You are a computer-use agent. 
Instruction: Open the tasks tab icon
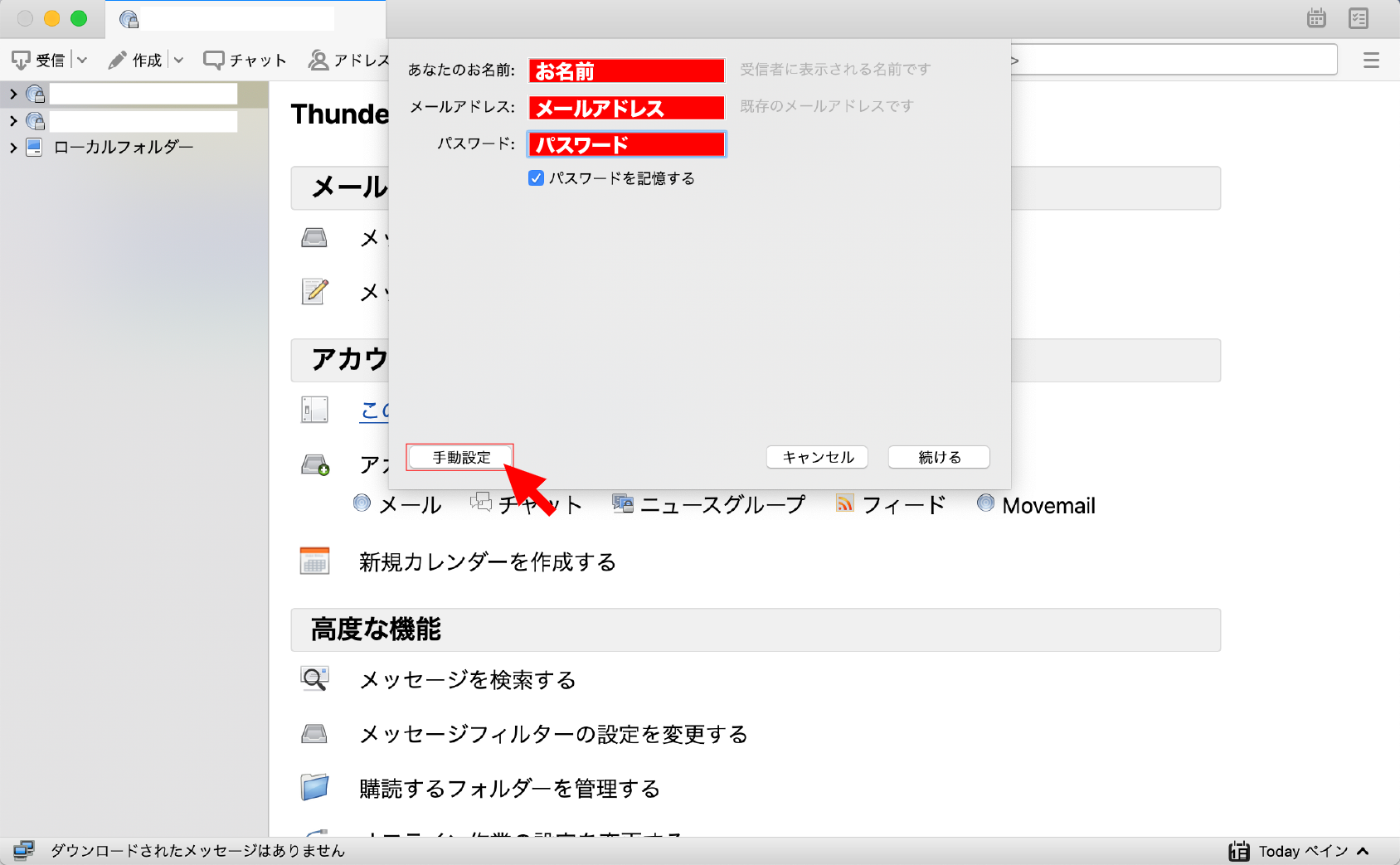tap(1359, 18)
